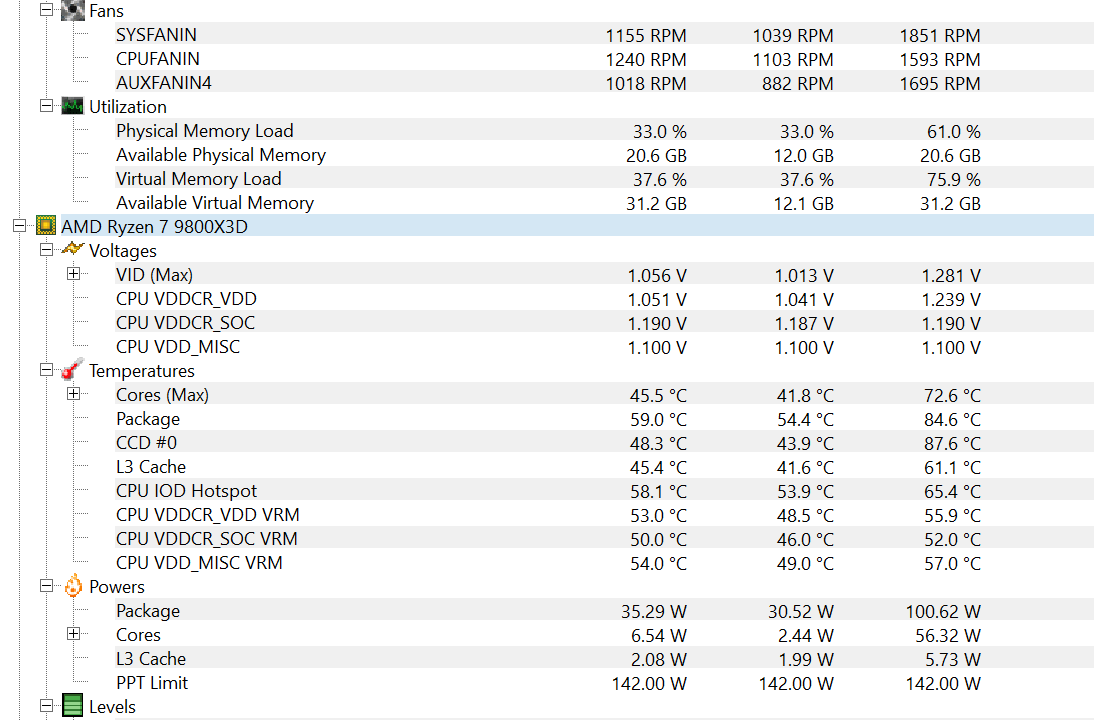Select the CPU VDDCR_SOC VRM row
The width and height of the screenshot is (1094, 720).
604,539
